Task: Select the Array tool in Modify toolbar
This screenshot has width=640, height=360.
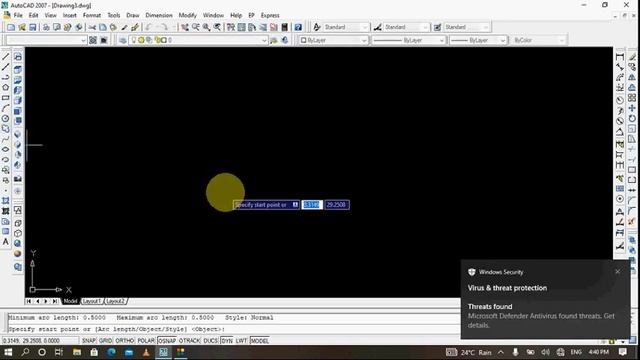Action: click(632, 98)
